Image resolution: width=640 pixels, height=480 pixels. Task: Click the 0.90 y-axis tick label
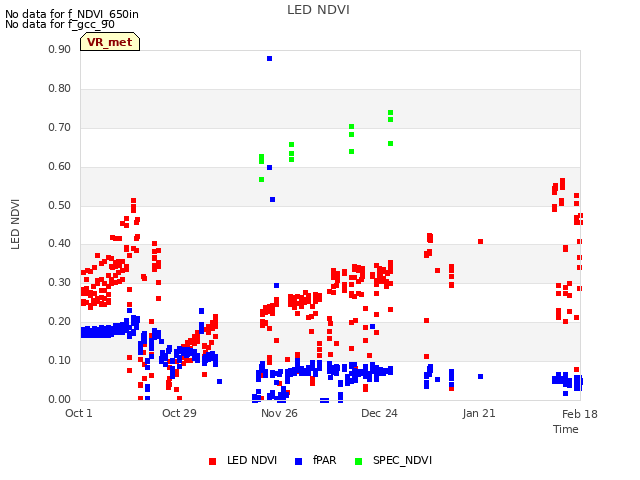click(x=60, y=49)
